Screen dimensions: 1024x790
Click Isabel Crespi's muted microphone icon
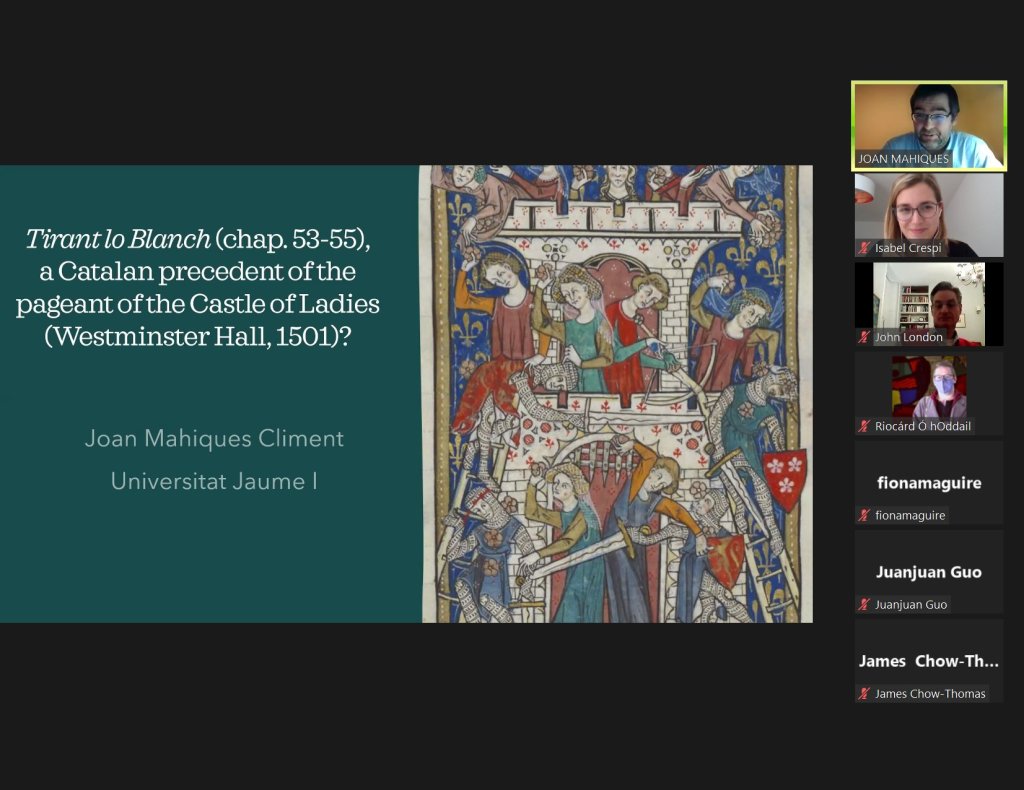pos(864,248)
